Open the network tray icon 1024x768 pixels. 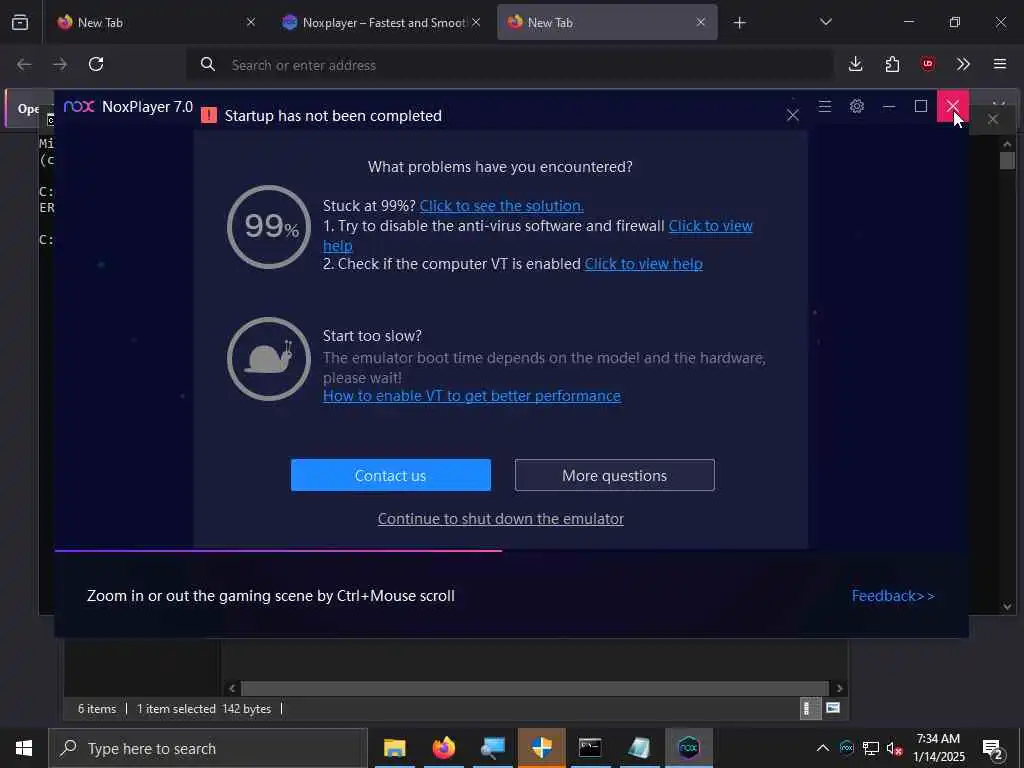pos(871,748)
